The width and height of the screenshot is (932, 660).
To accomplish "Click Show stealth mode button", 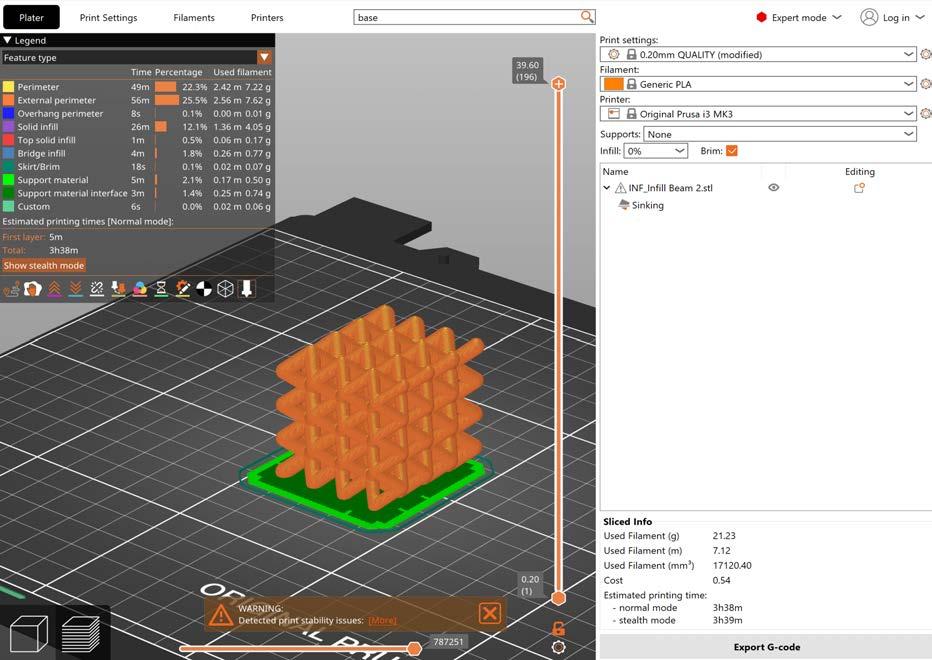I will 44,265.
